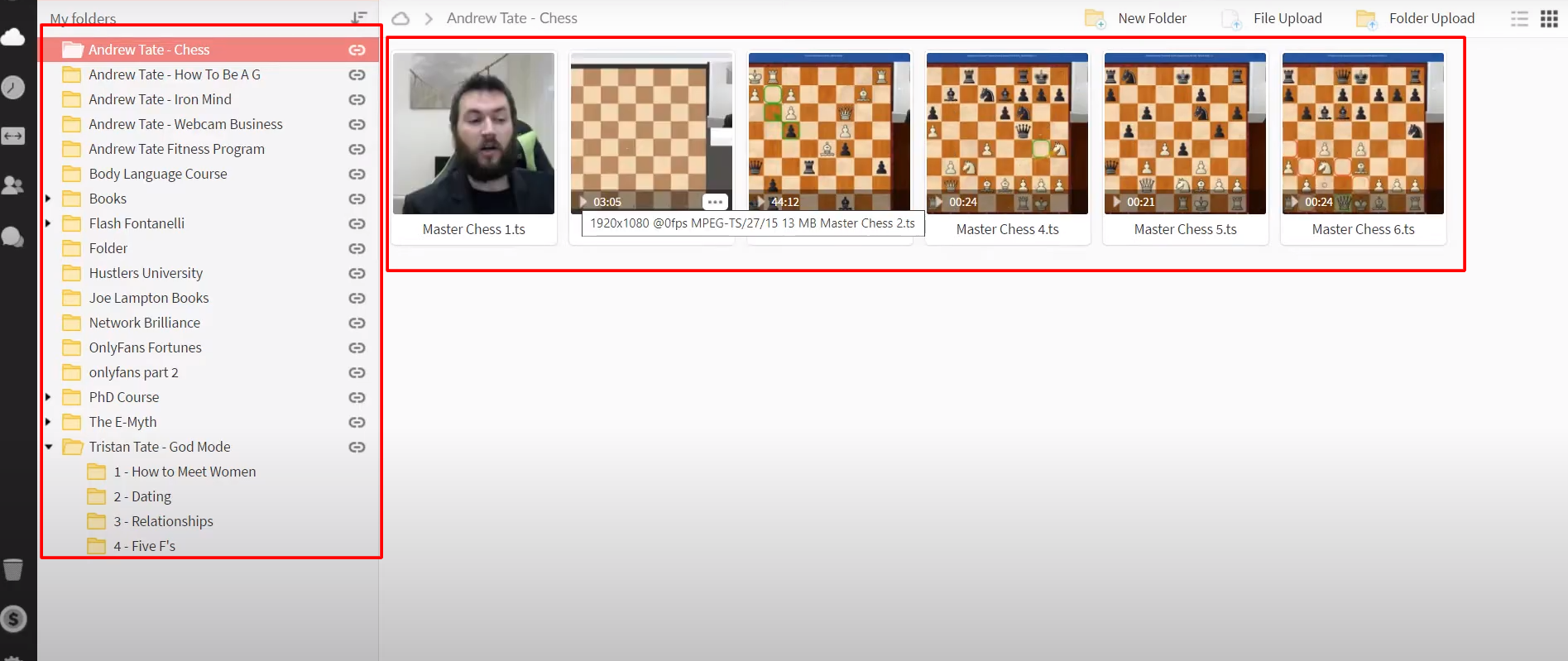
Task: Click link icon for OnlyFans Fortunes
Action: click(357, 347)
